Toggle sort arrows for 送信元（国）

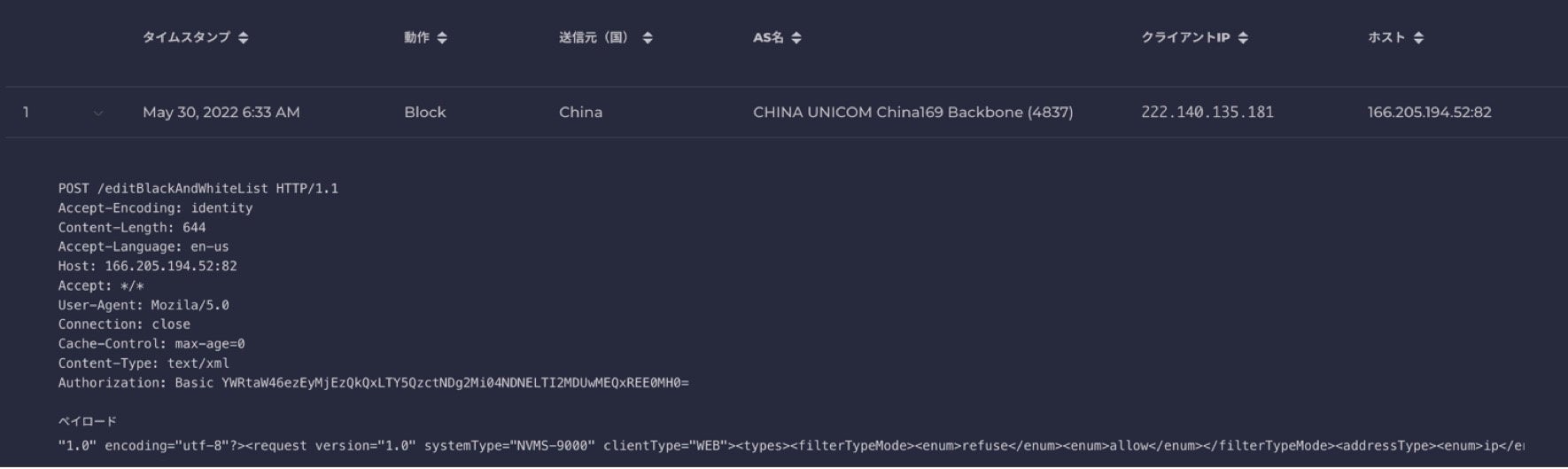click(648, 38)
